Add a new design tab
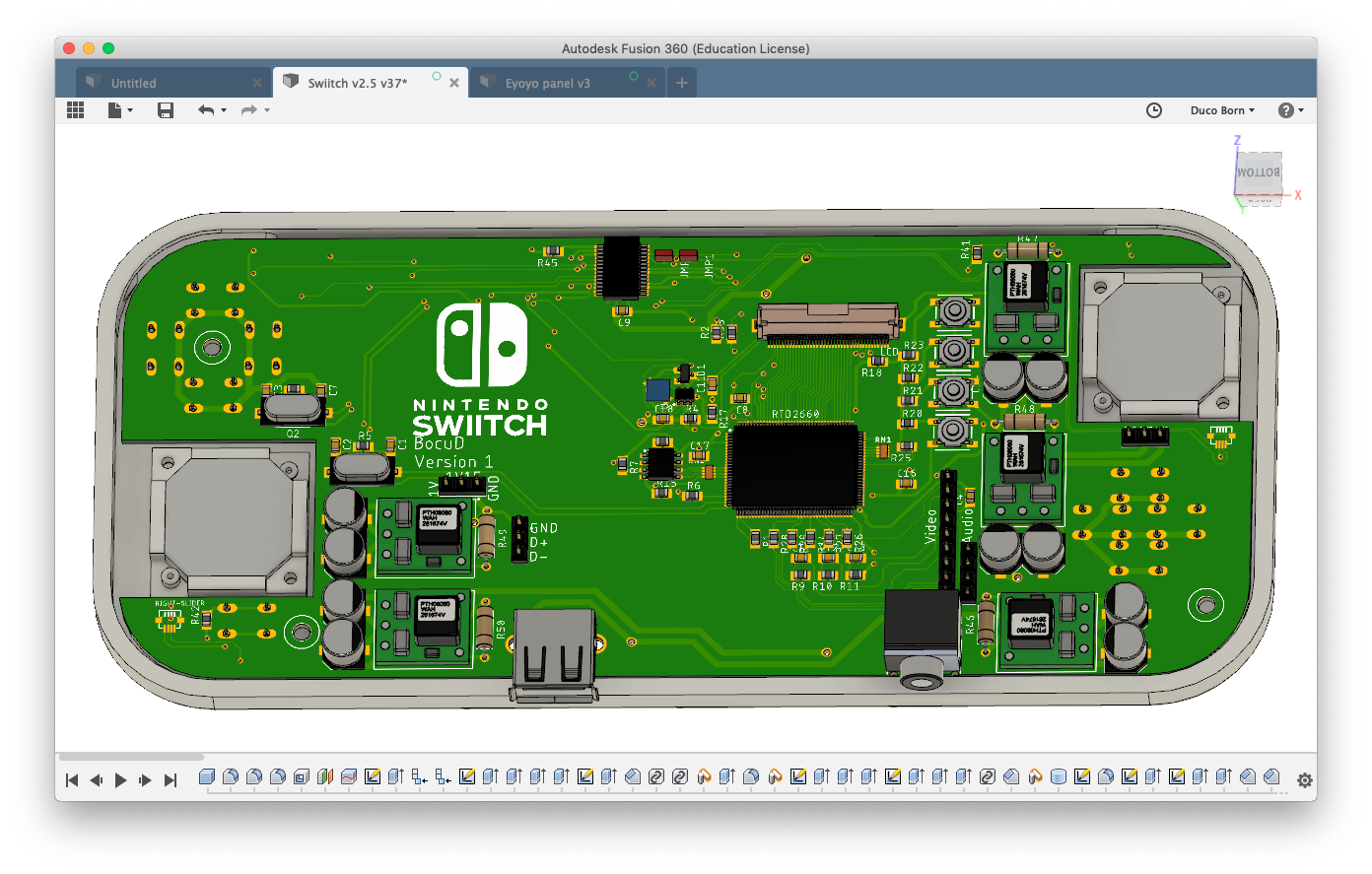 [x=681, y=83]
